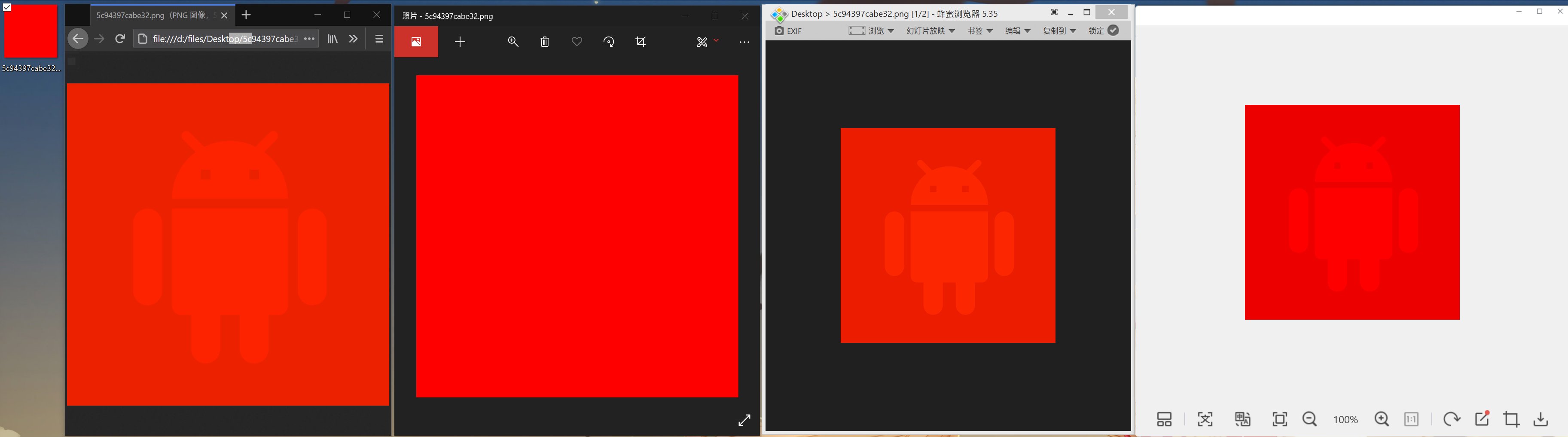
Task: Show actual size with 1:1 icon
Action: [1412, 419]
